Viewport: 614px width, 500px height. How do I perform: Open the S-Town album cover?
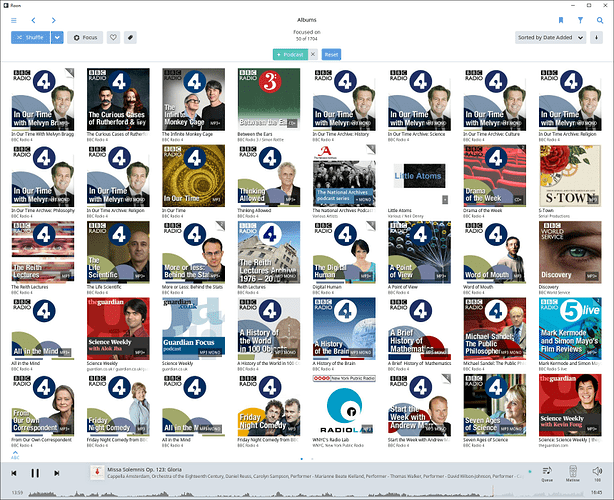point(570,176)
